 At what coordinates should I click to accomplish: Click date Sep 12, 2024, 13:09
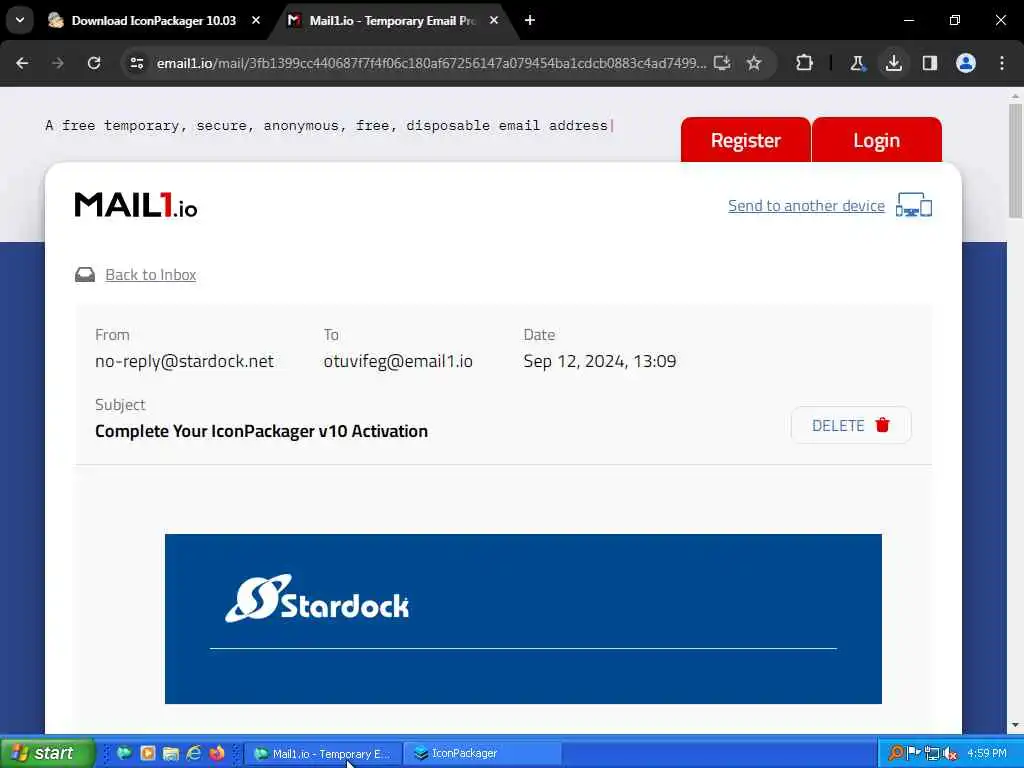tap(600, 361)
